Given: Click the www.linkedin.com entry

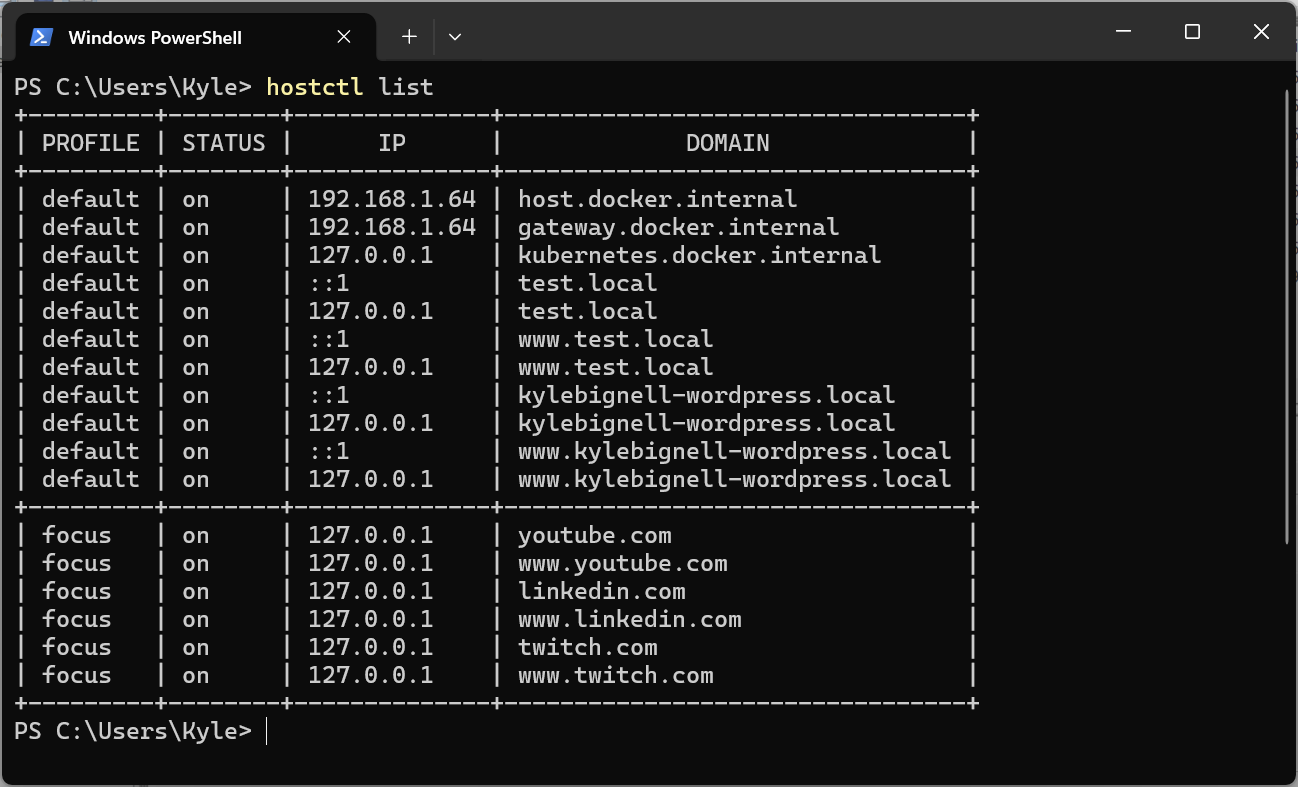Looking at the screenshot, I should coord(629,619).
